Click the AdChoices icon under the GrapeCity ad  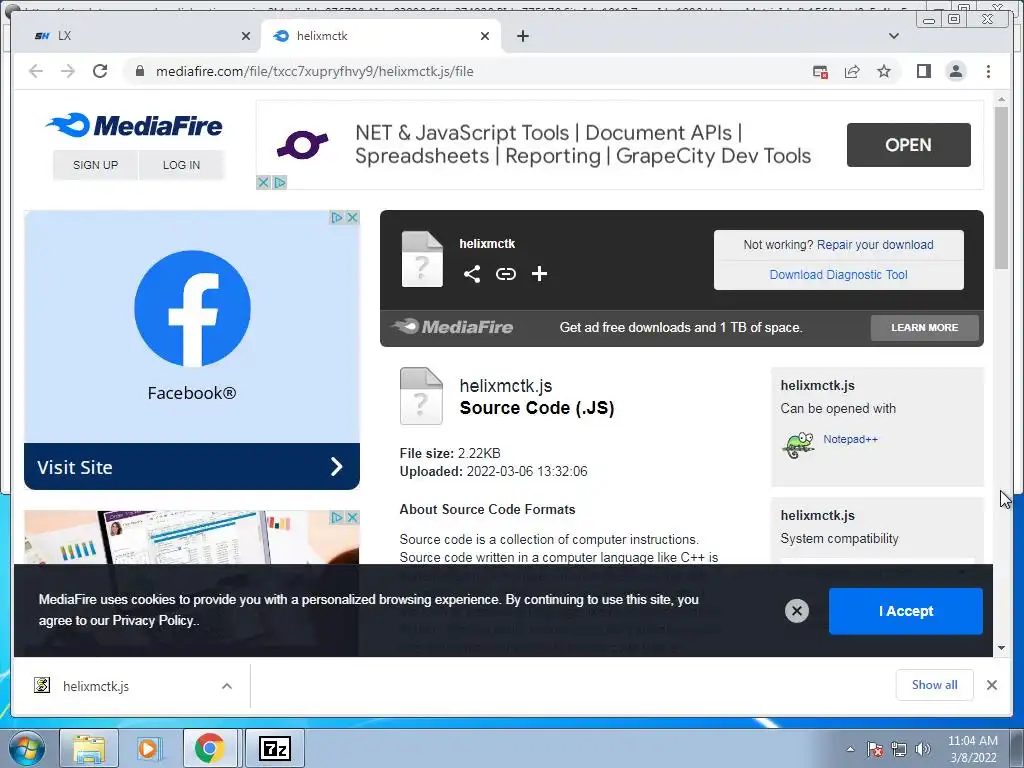(x=280, y=183)
